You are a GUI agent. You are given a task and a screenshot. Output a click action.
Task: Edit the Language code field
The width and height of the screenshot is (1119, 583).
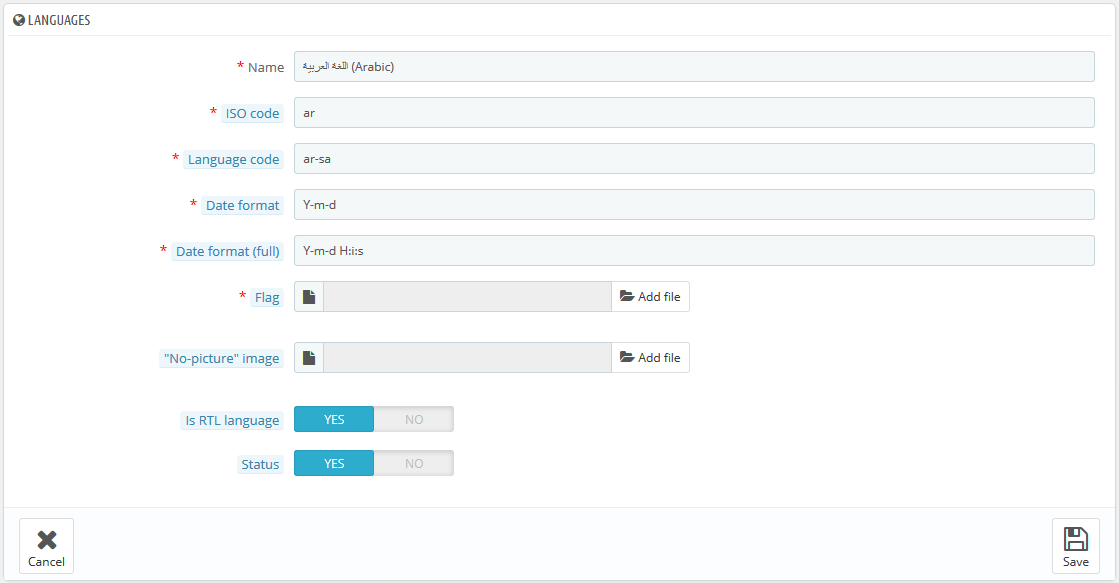coord(694,159)
